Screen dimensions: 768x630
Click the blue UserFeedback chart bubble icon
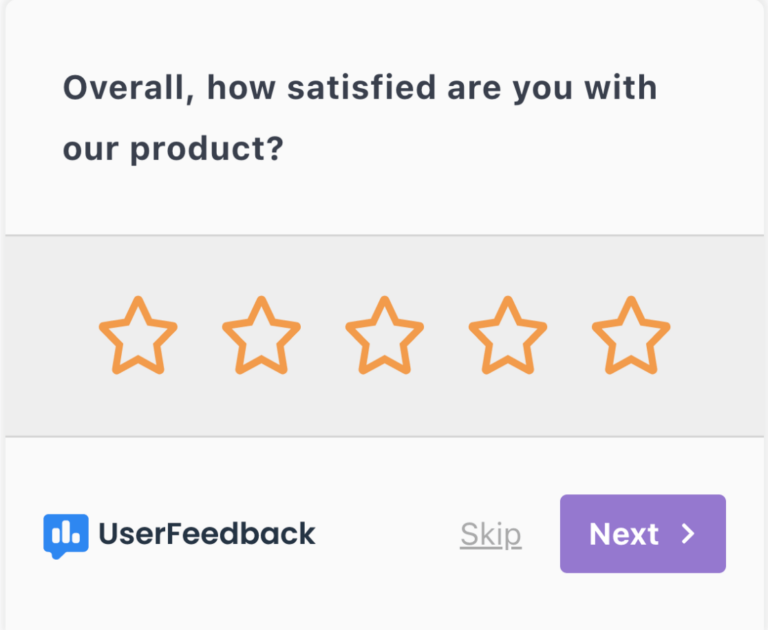point(65,534)
